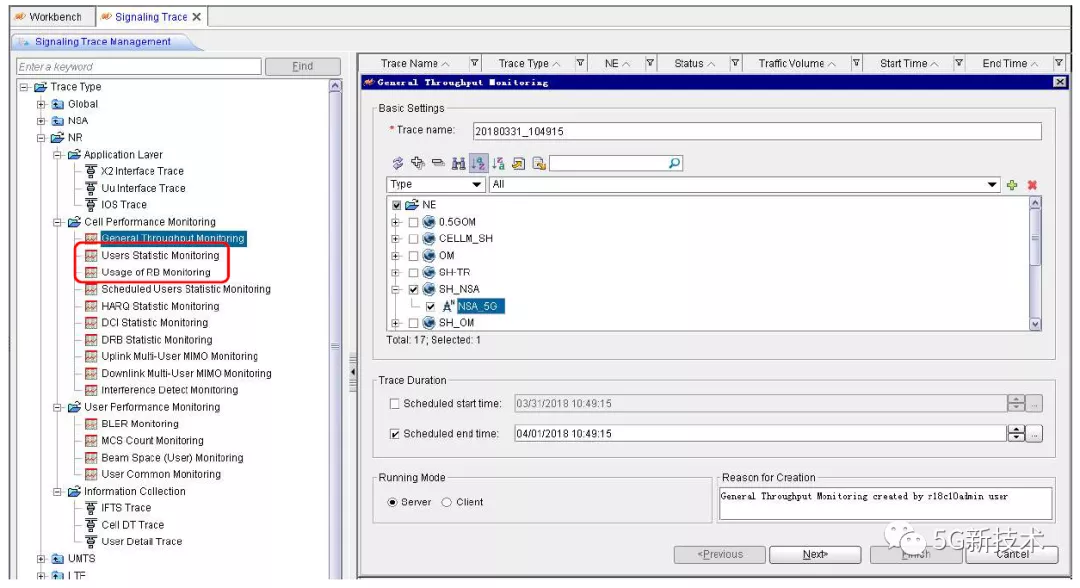Select the sort descending Z-A icon
The image size is (1080, 588).
(x=499, y=163)
